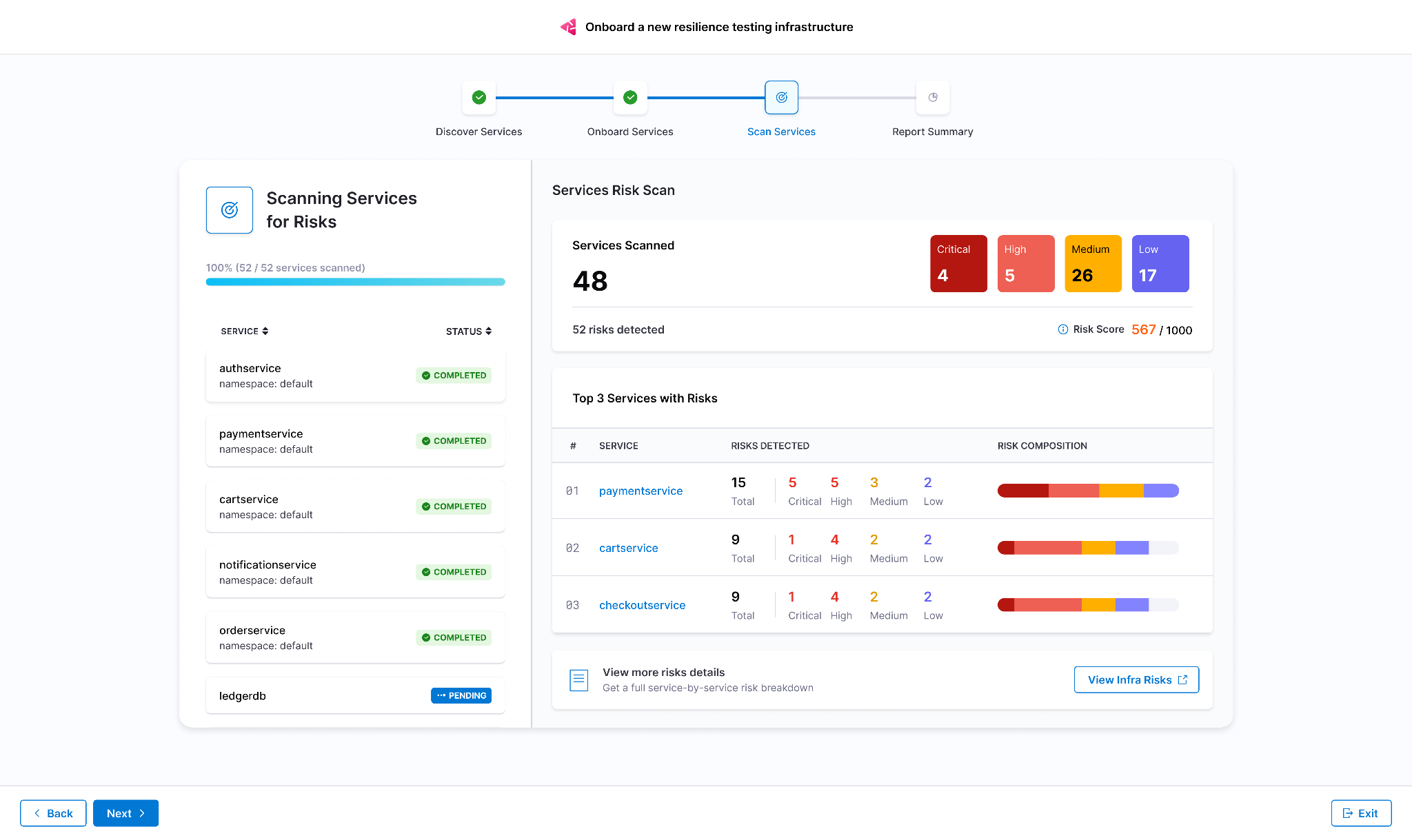This screenshot has height=840, width=1412.
Task: Click the Risk Score 567 value
Action: (1143, 329)
